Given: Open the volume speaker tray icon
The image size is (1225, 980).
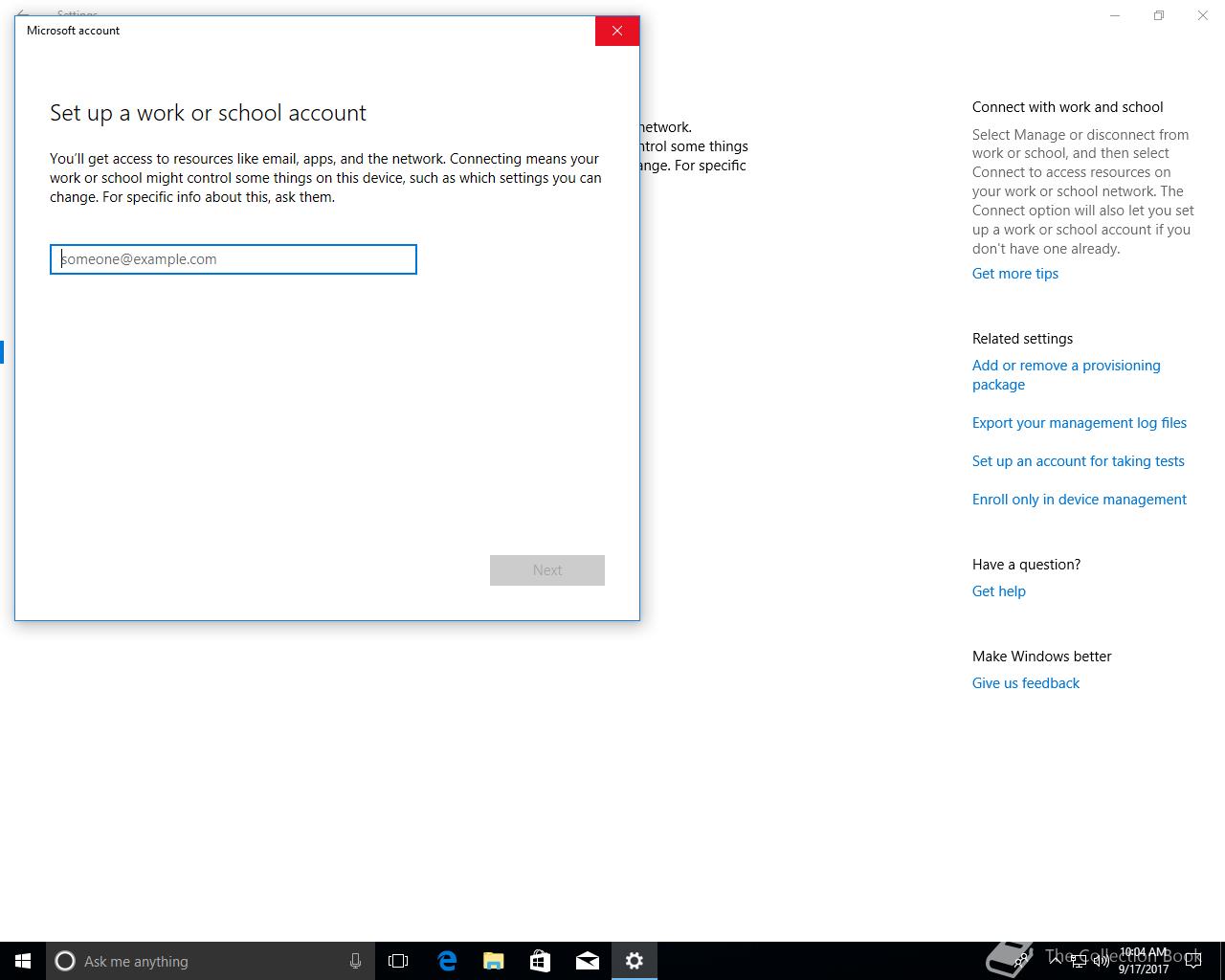Looking at the screenshot, I should (1101, 961).
